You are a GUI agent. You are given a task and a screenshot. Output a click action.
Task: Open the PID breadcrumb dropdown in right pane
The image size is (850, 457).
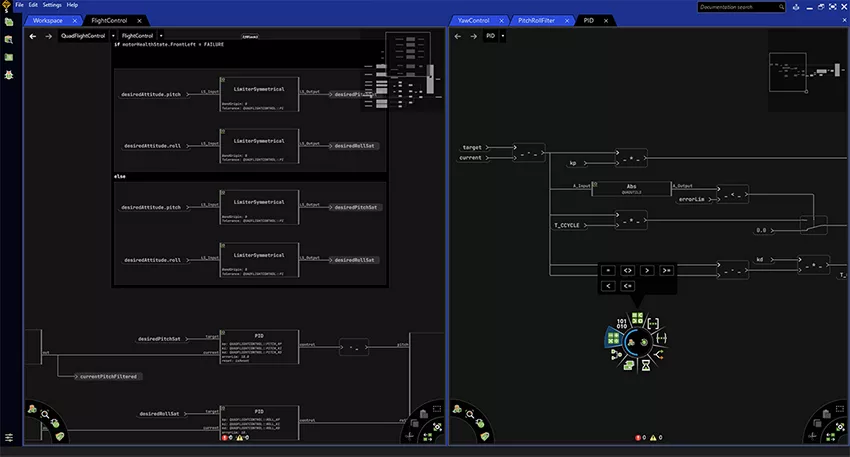[x=503, y=36]
